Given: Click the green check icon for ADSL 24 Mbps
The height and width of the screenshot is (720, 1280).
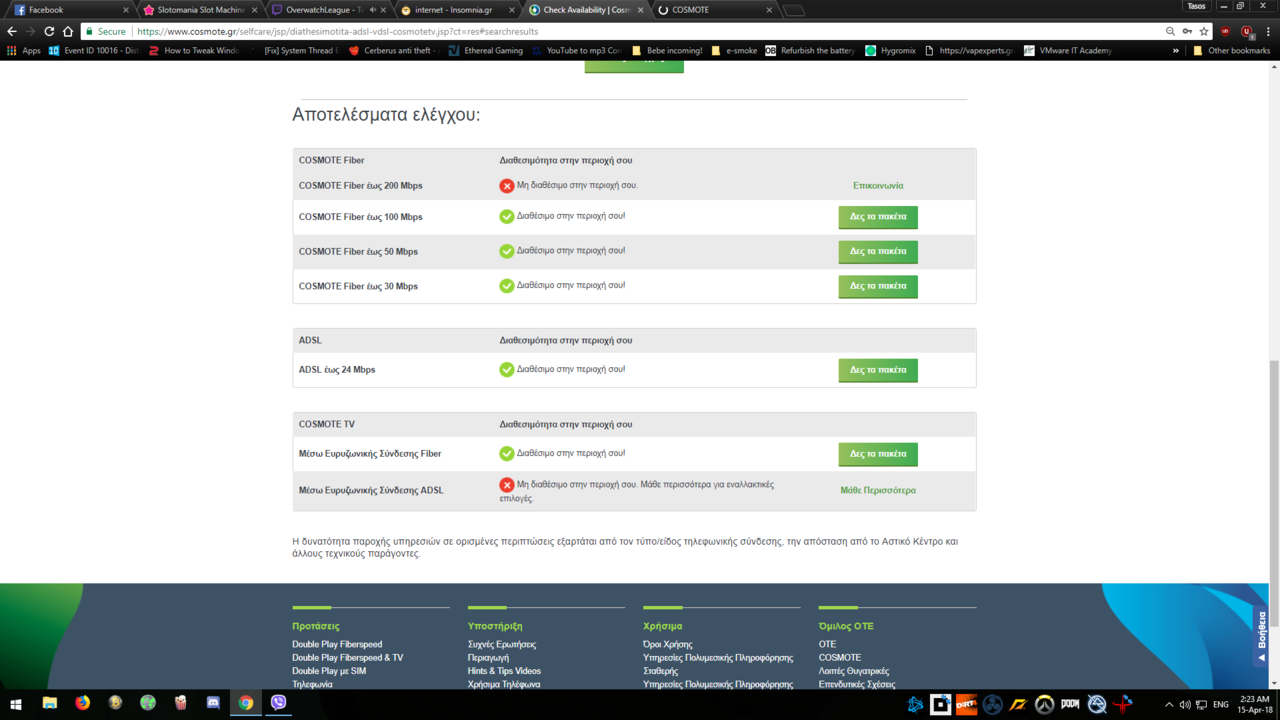Looking at the screenshot, I should (507, 370).
